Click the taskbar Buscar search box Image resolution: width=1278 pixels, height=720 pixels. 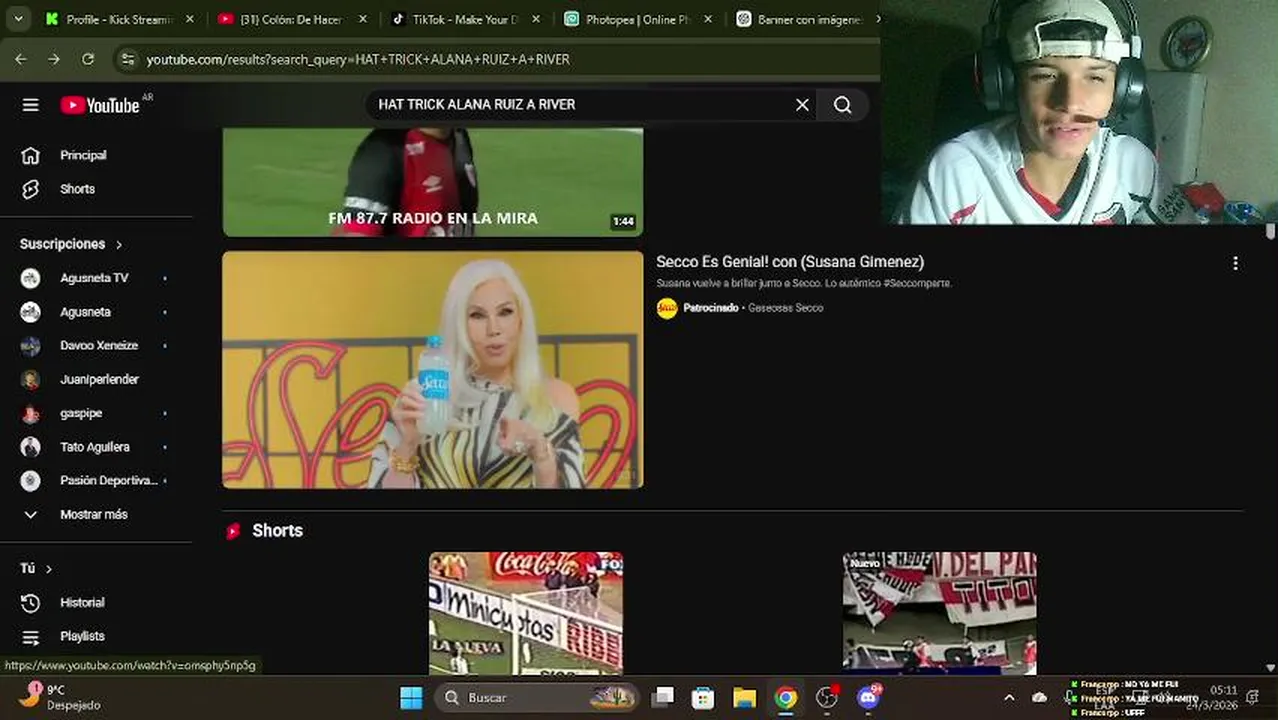[x=538, y=698]
